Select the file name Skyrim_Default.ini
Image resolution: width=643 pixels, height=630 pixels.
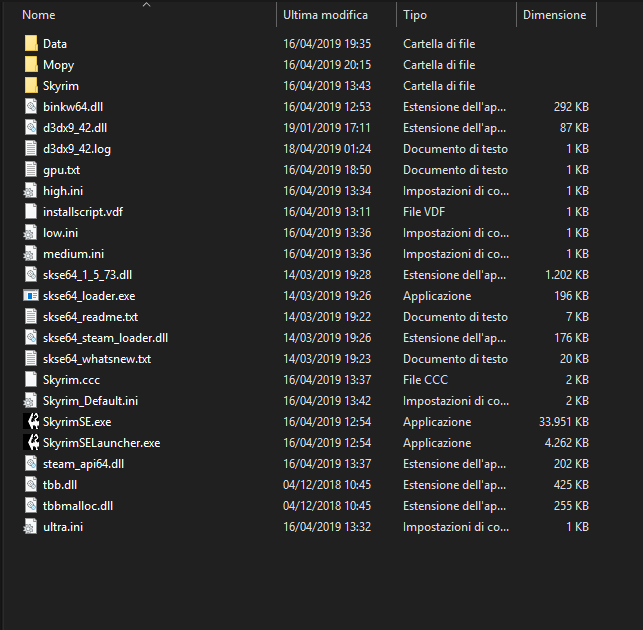91,401
